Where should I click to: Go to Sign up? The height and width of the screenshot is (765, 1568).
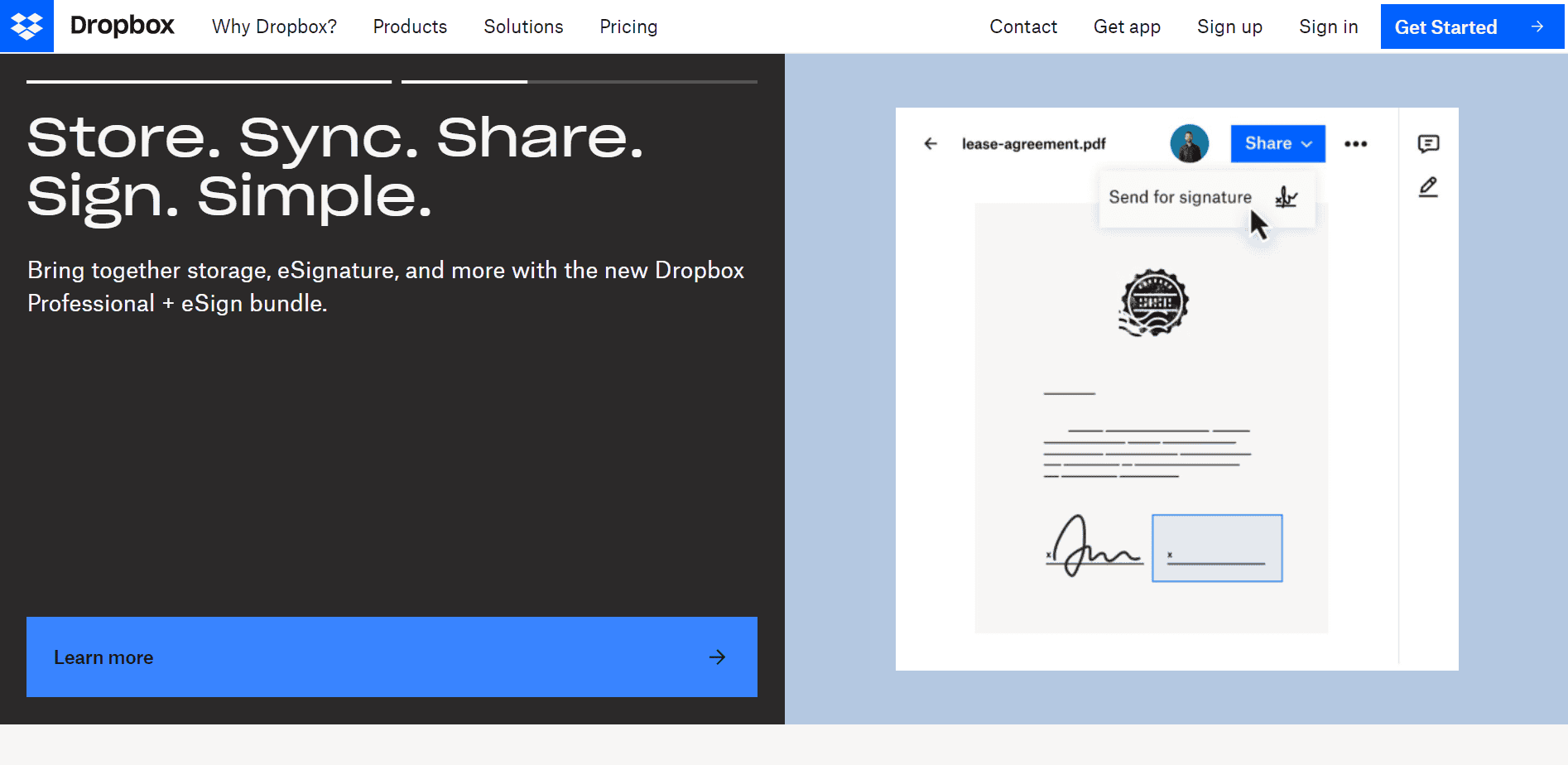tap(1229, 26)
